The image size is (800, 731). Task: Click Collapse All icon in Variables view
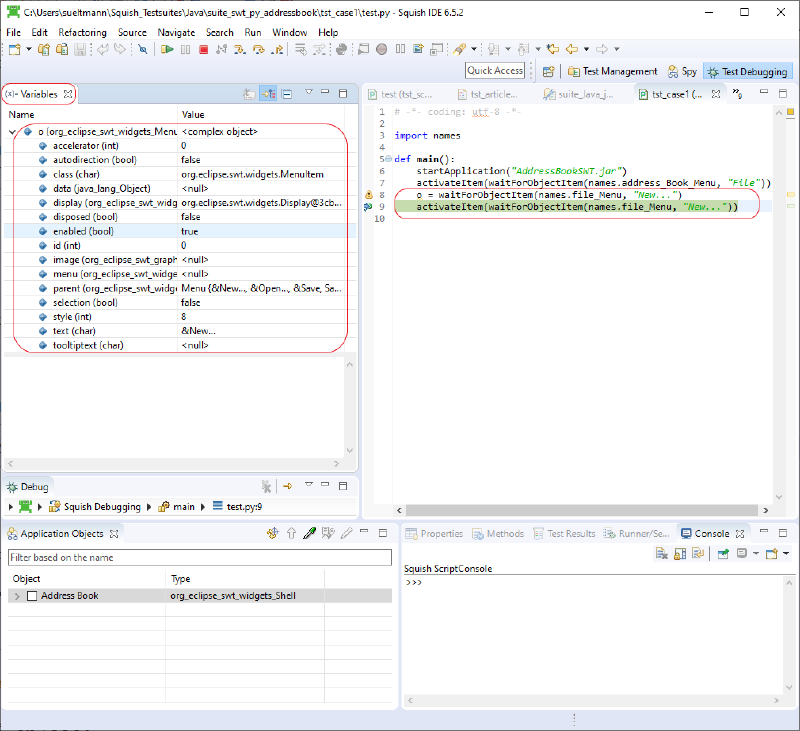coord(287,93)
